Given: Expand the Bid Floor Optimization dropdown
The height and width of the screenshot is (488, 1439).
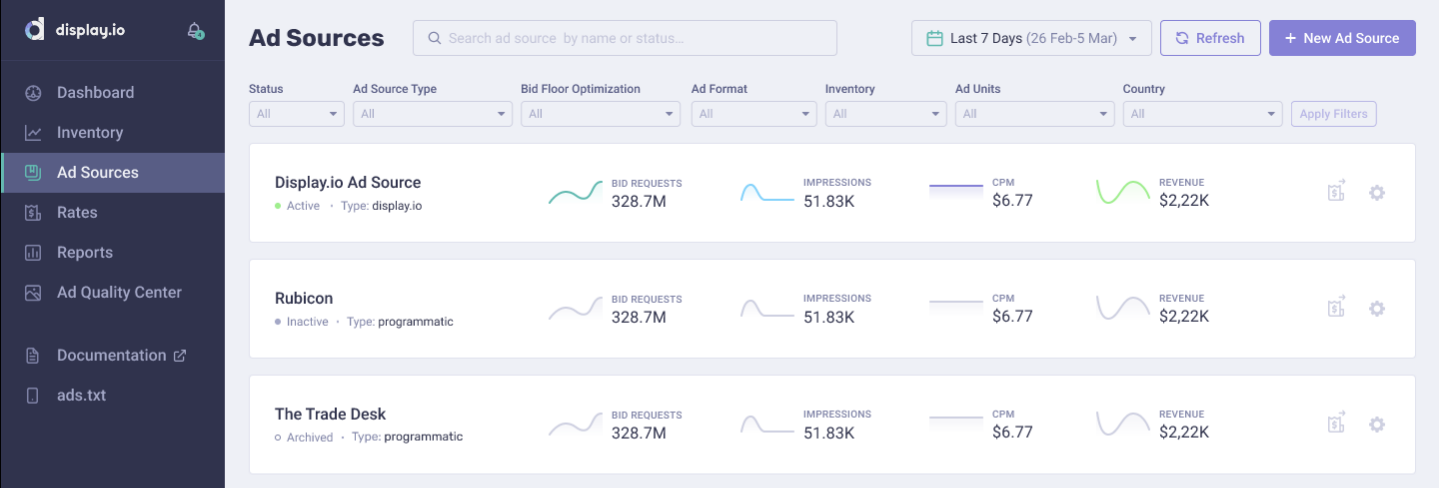Looking at the screenshot, I should coord(600,114).
